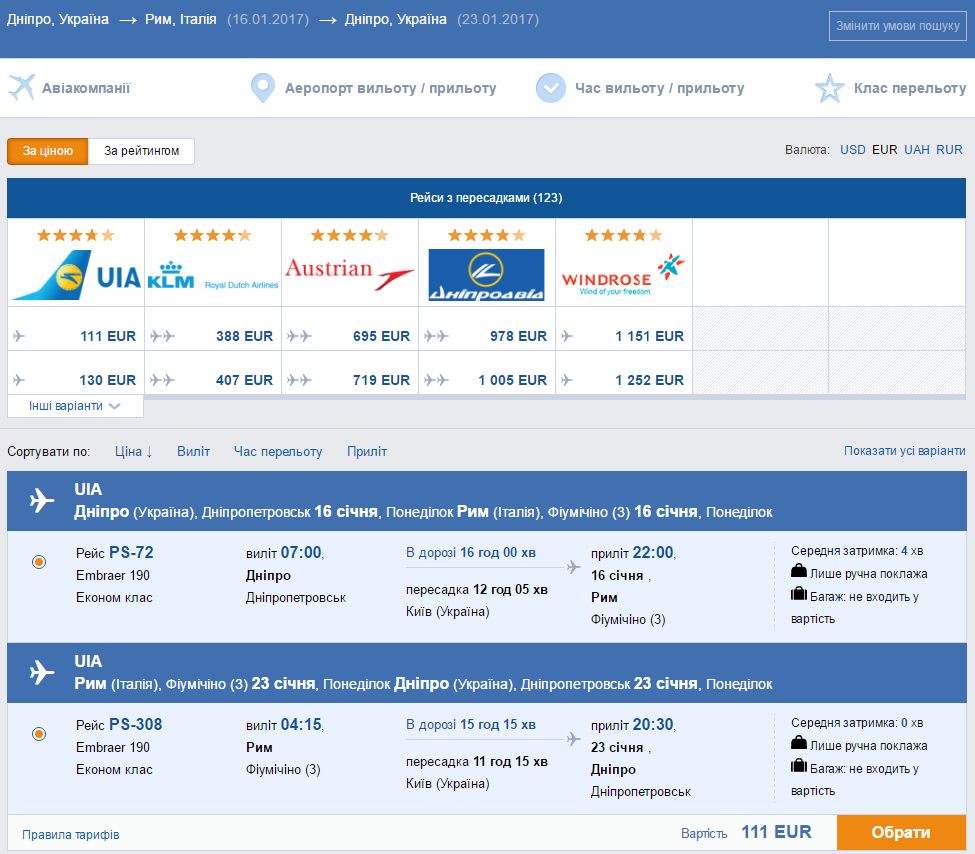Click the UIA airline logo
This screenshot has width=975, height=854.
coord(76,276)
